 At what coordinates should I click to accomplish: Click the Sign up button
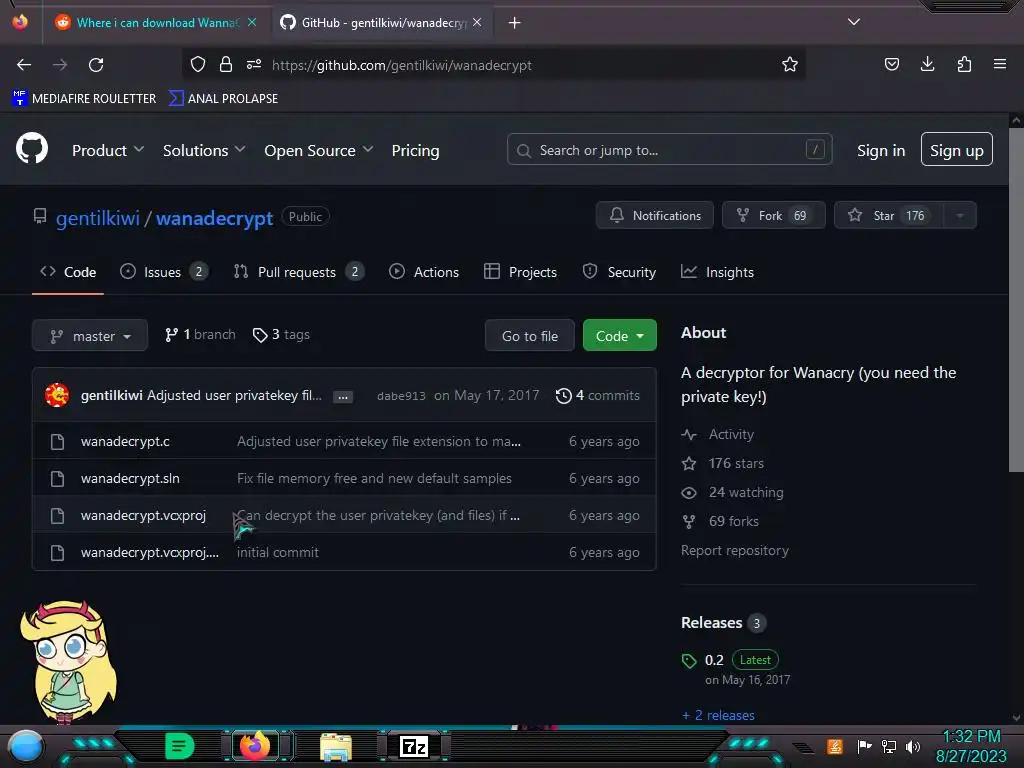coord(957,150)
